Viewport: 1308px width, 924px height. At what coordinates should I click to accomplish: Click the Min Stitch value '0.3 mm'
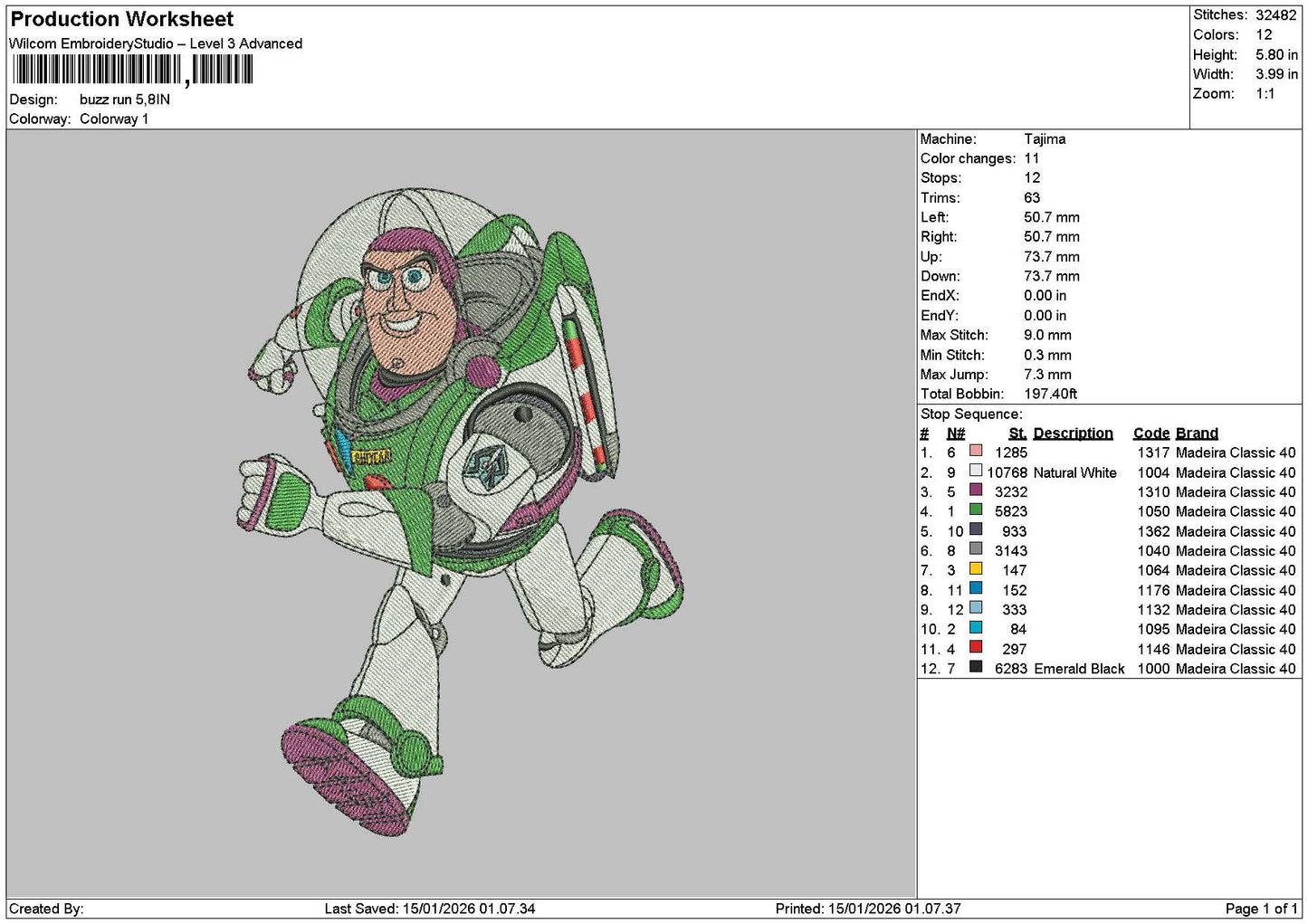(1047, 356)
